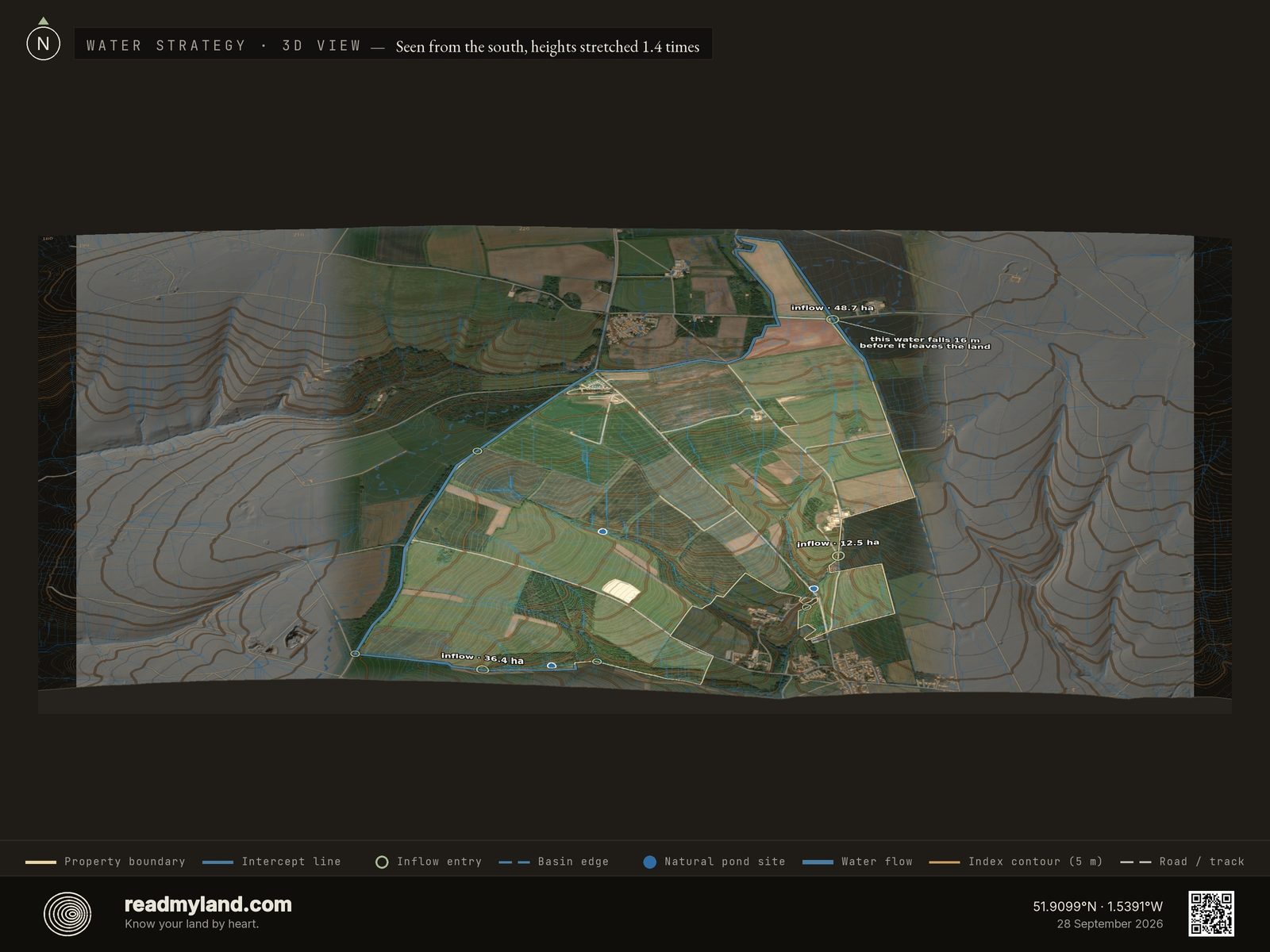Select the 'inflow · 12.5 ha' label
This screenshot has width=1270, height=952.
837,543
